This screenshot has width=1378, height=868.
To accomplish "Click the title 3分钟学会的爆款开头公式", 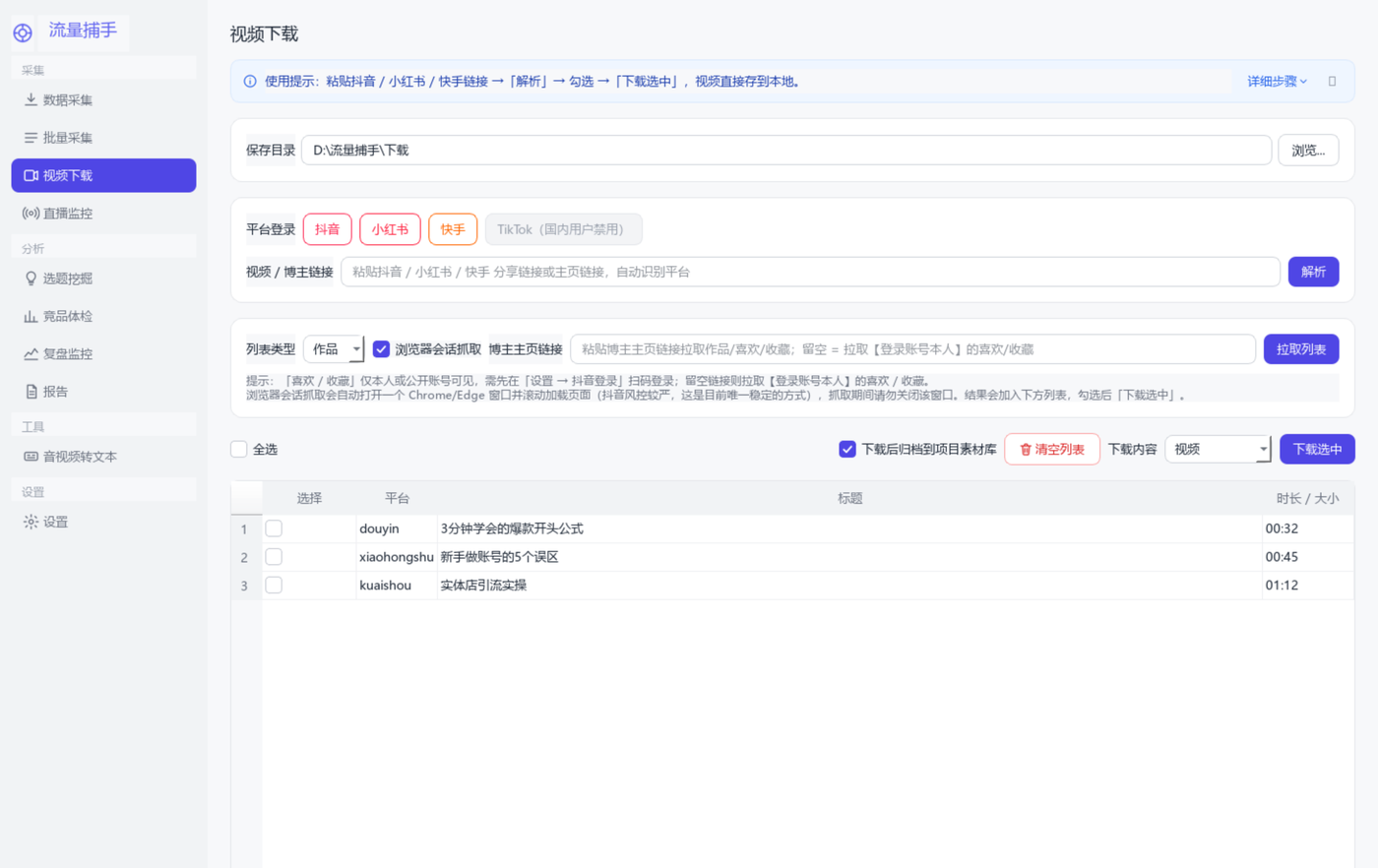I will click(512, 528).
